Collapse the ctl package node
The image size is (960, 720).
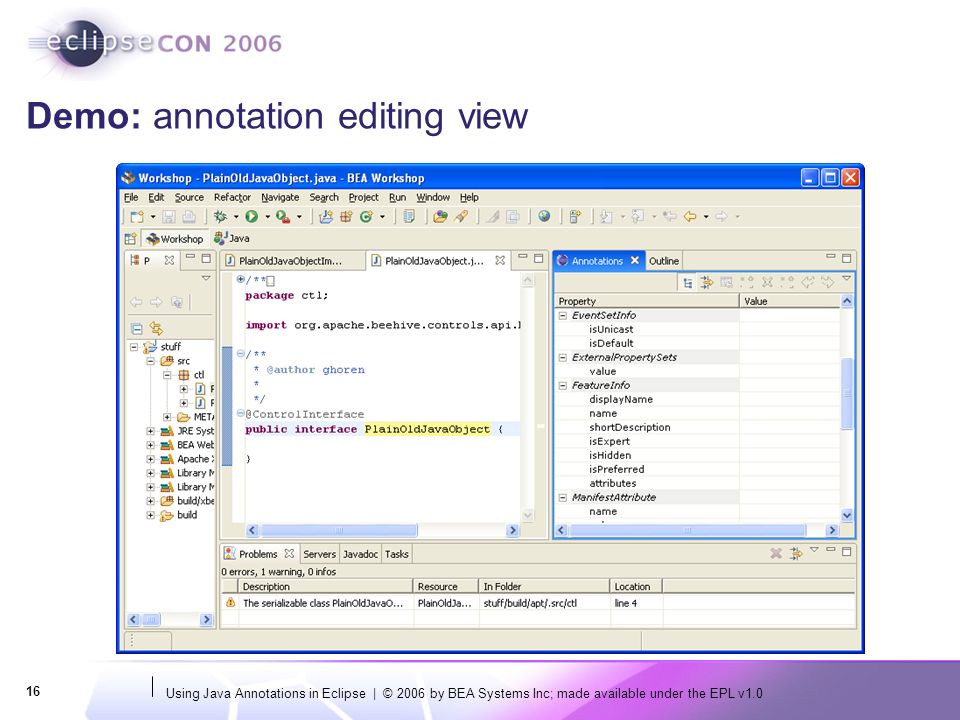[167, 375]
